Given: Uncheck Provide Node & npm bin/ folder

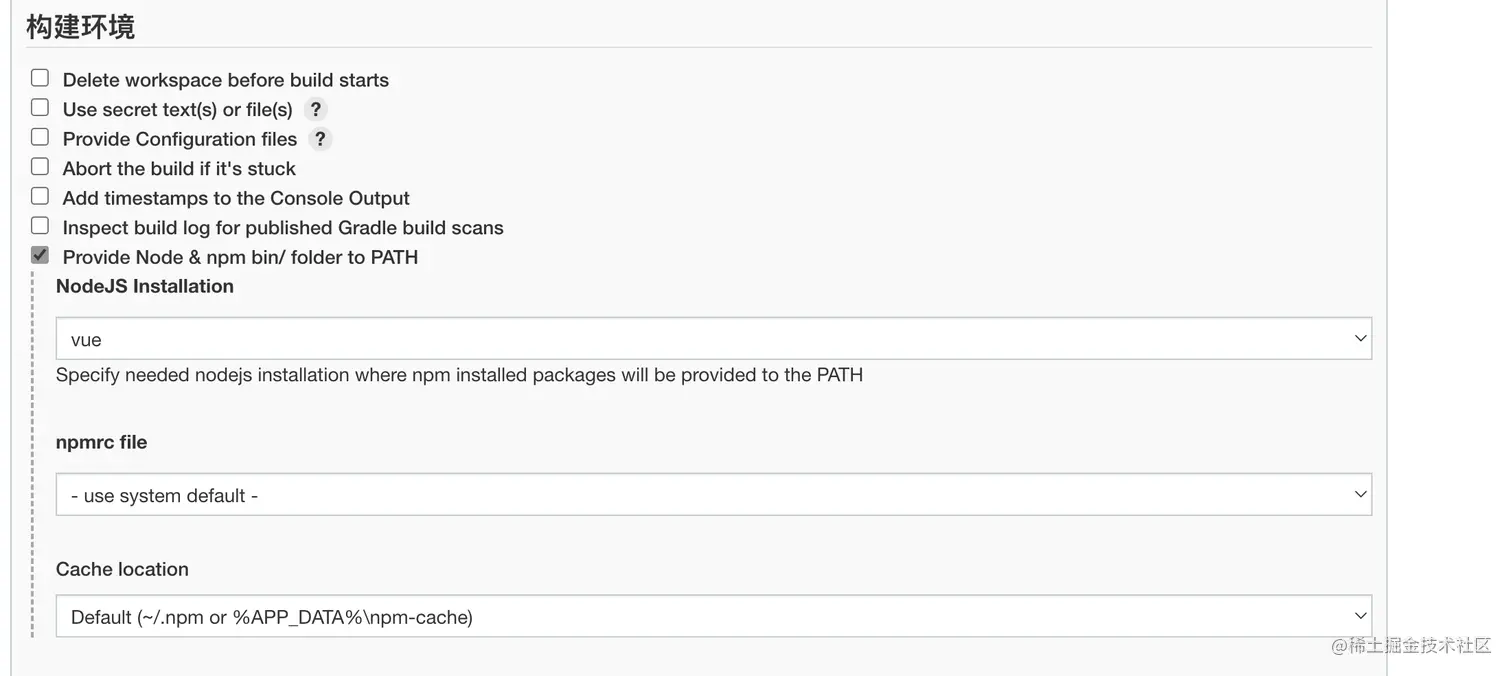Looking at the screenshot, I should tap(40, 255).
